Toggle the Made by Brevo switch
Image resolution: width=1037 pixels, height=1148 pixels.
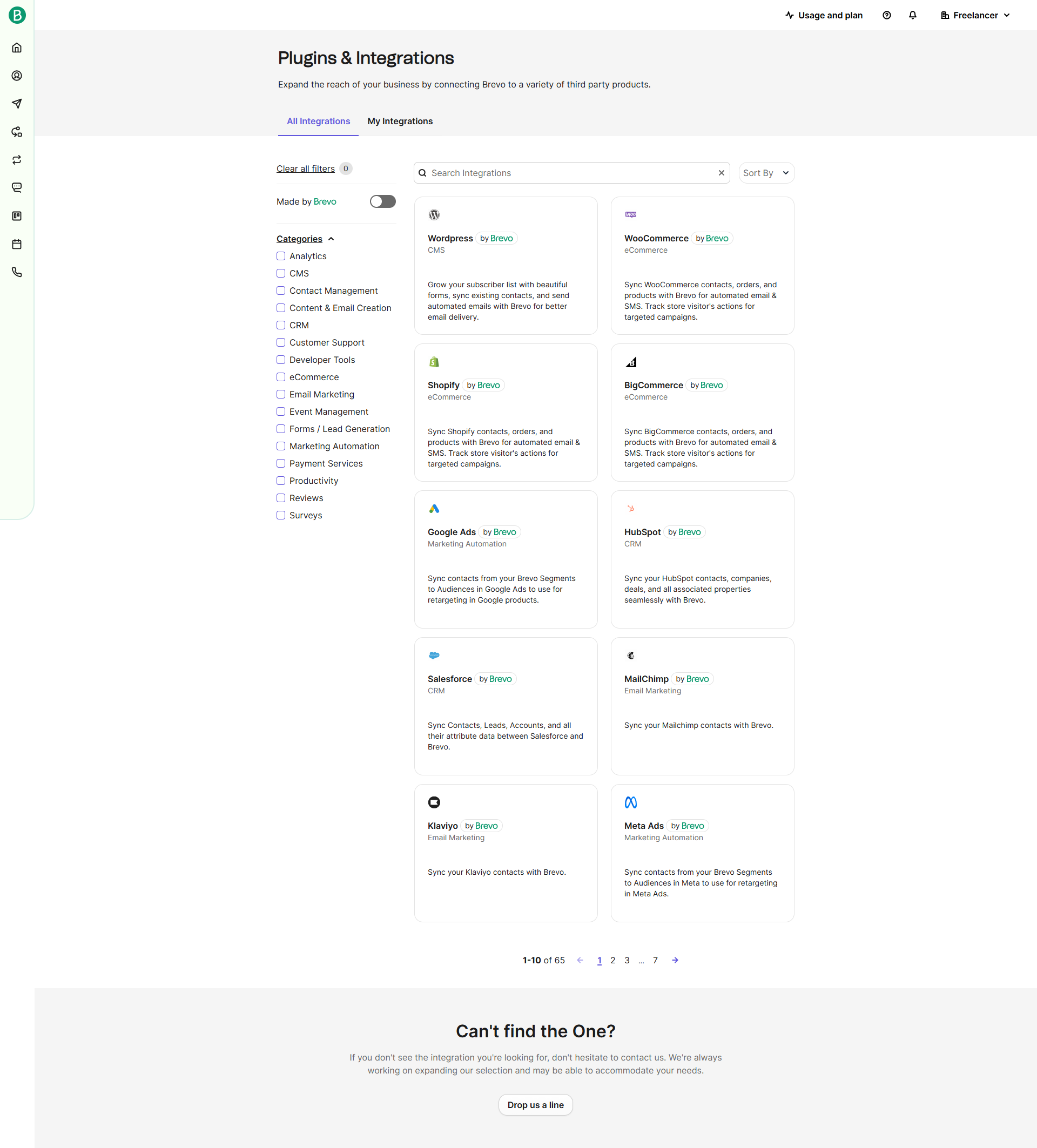[x=383, y=201]
